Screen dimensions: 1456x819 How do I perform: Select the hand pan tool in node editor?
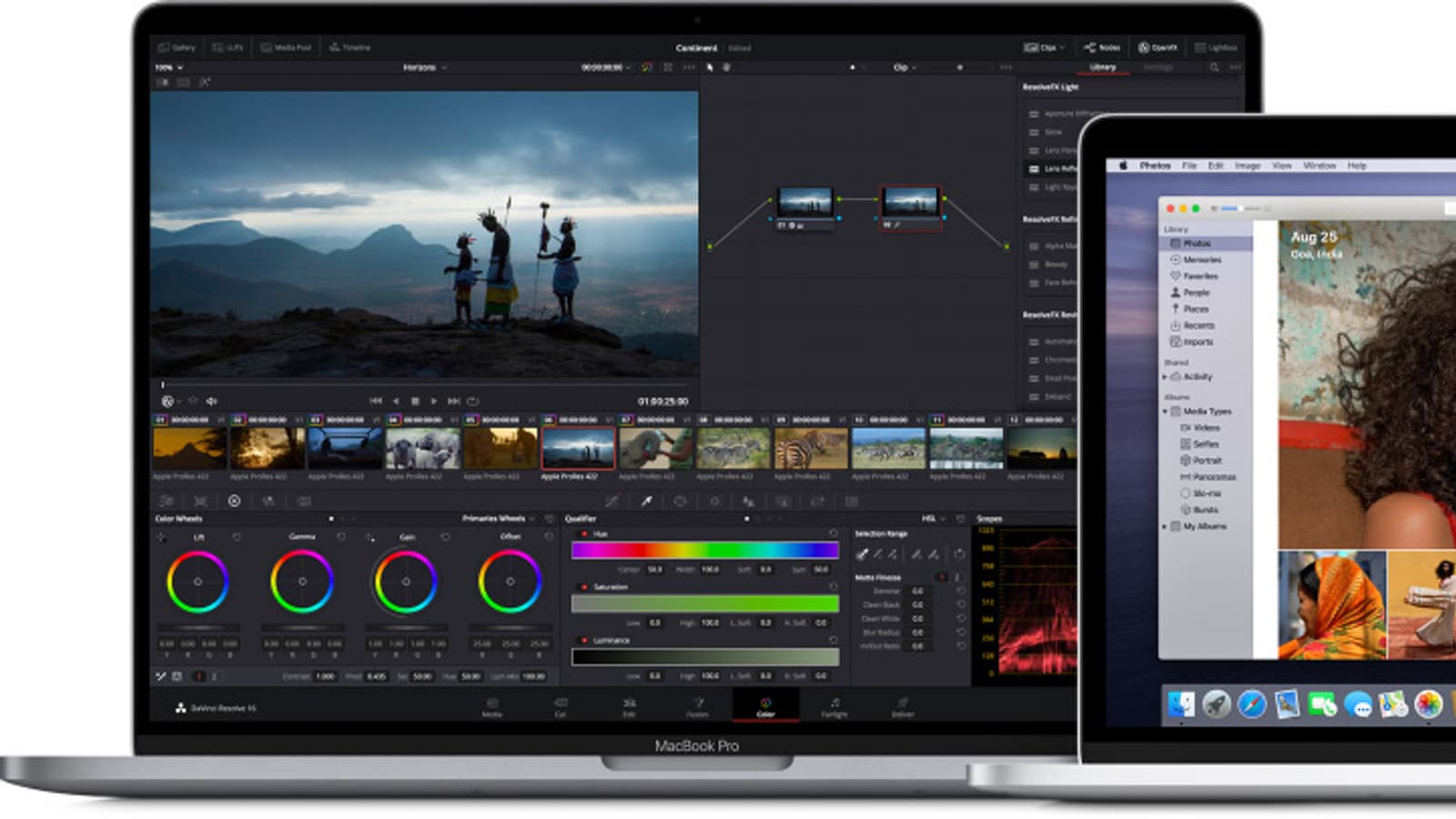726,67
